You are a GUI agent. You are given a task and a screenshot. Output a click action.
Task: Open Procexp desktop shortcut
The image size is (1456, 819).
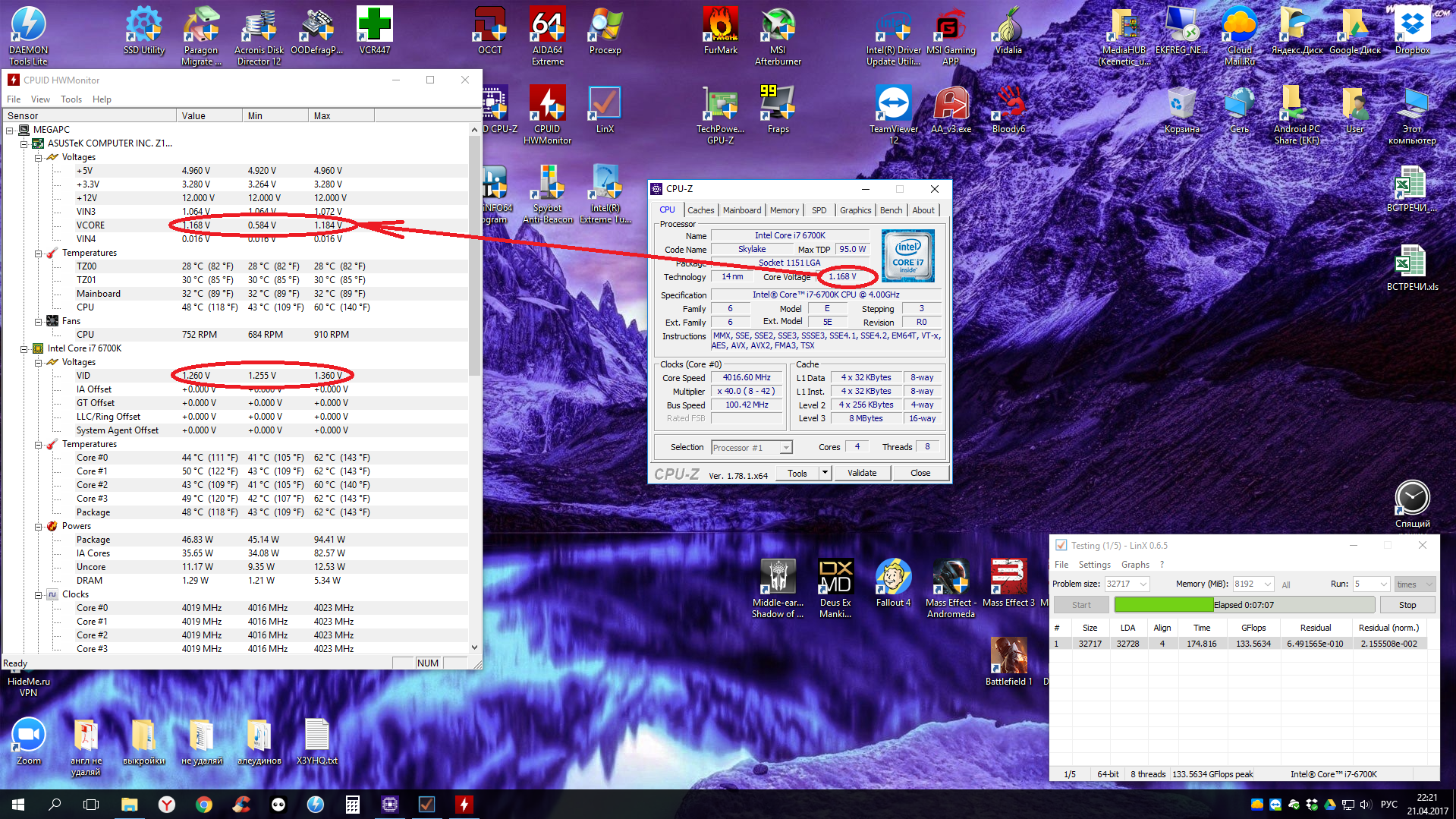tap(605, 30)
